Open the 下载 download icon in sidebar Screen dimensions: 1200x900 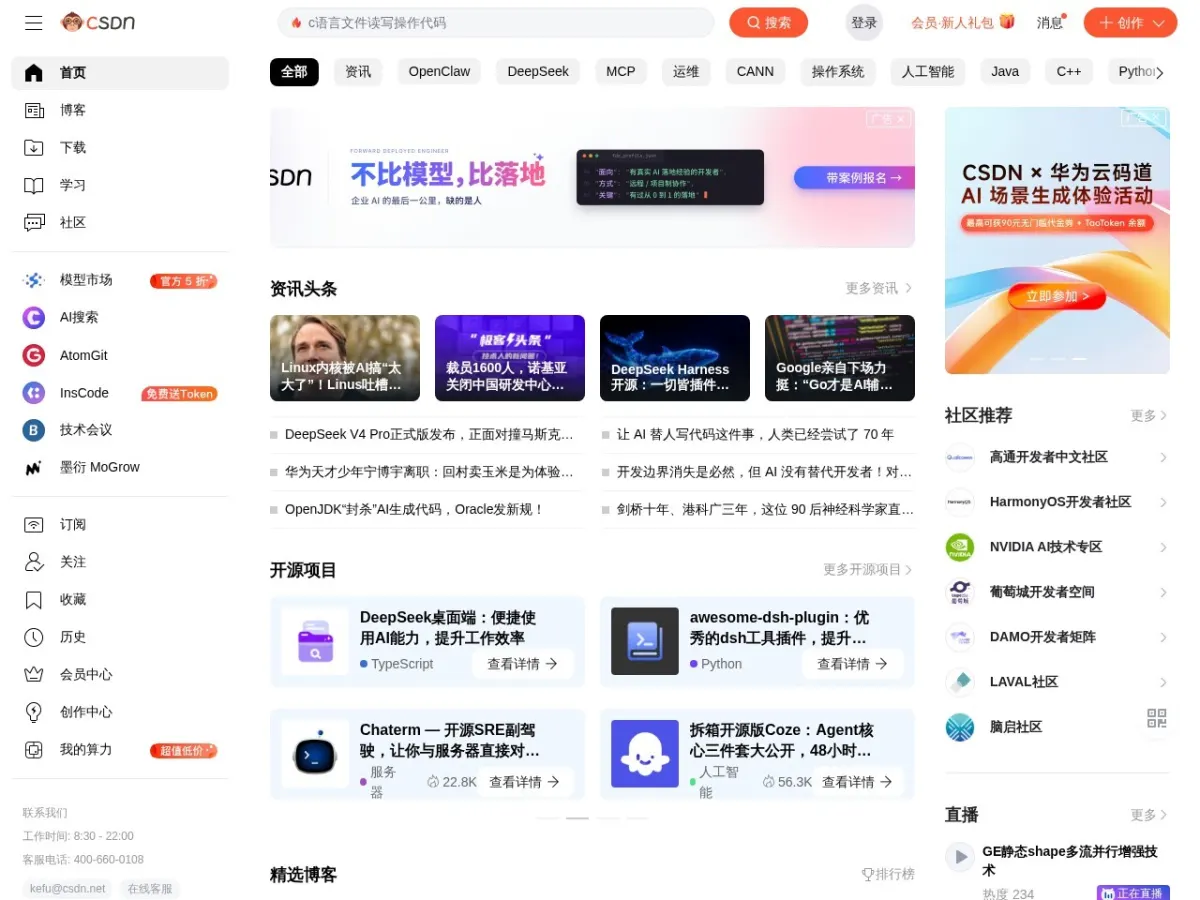tap(34, 148)
